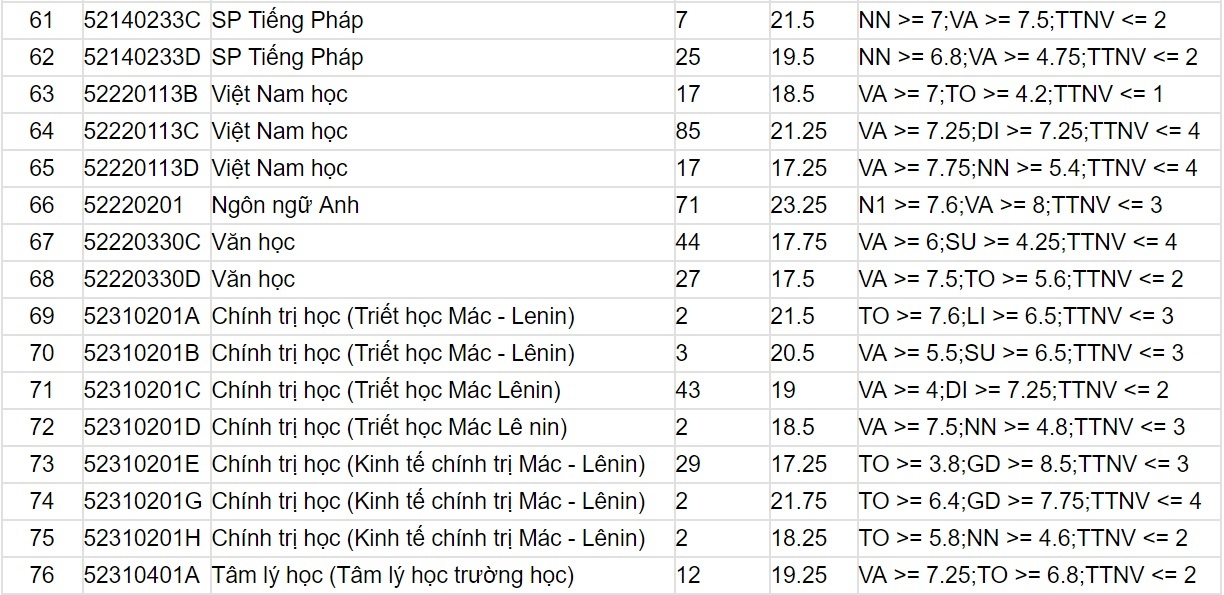
Task: Click the condition cell starting with N1 >= 7.6
Action: click(x=1010, y=205)
